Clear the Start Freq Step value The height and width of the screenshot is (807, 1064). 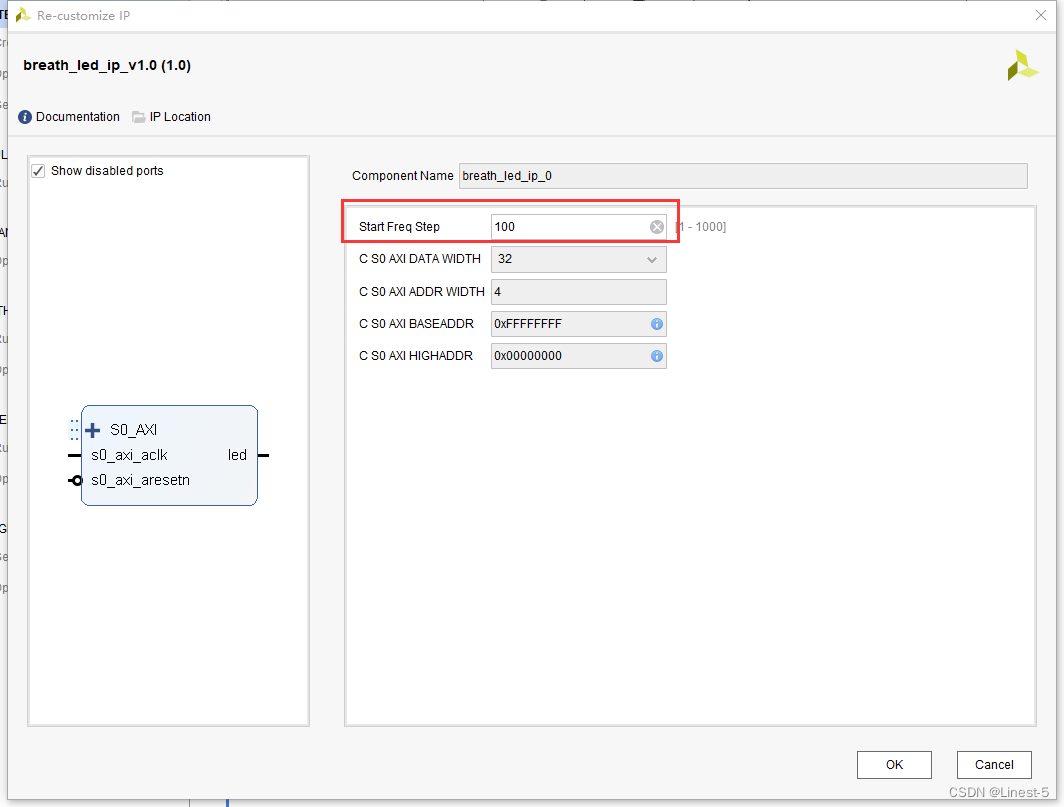pos(656,227)
